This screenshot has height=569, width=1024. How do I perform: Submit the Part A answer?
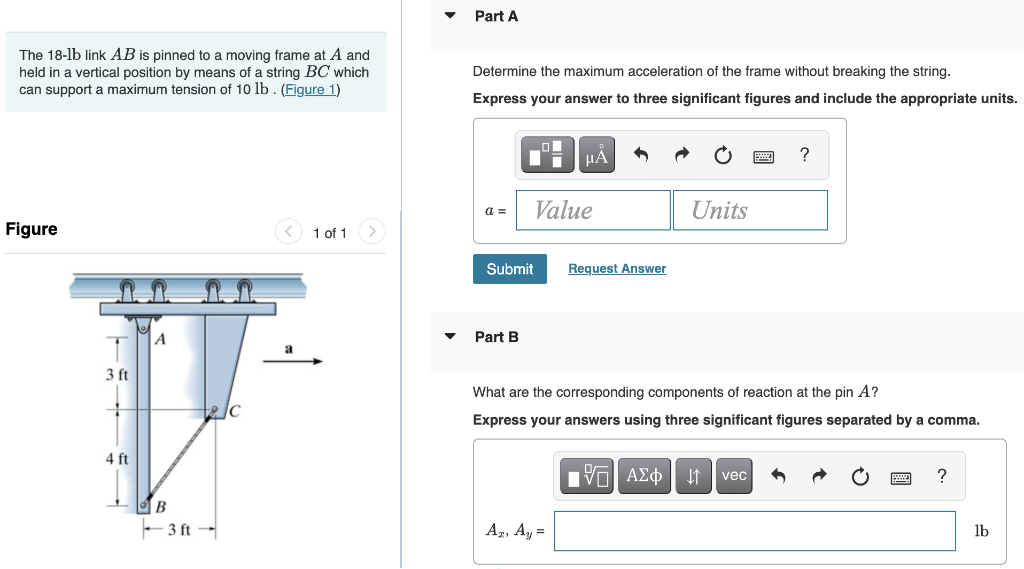[x=509, y=269]
